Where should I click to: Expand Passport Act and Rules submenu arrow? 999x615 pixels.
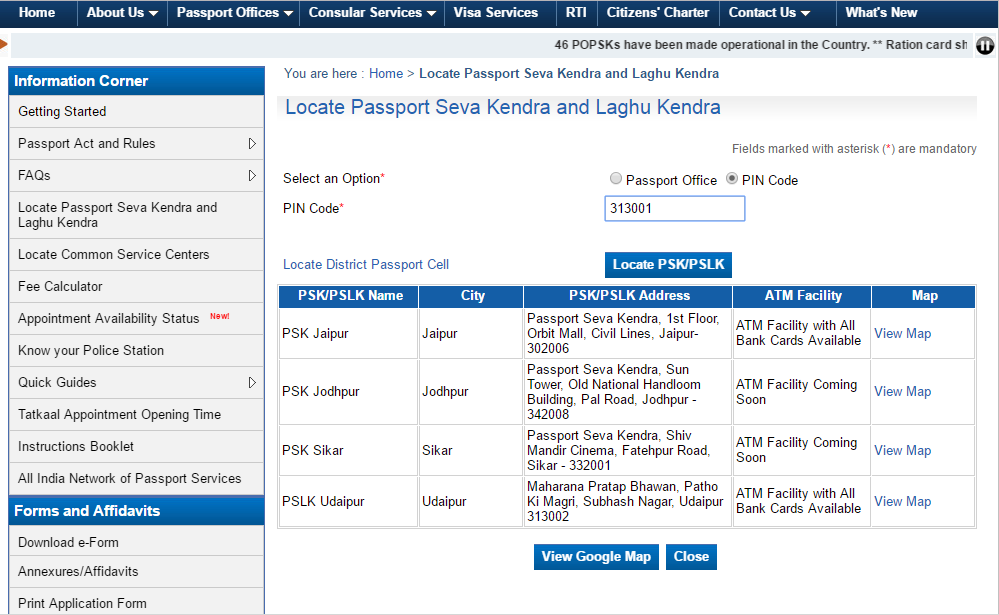(x=252, y=143)
